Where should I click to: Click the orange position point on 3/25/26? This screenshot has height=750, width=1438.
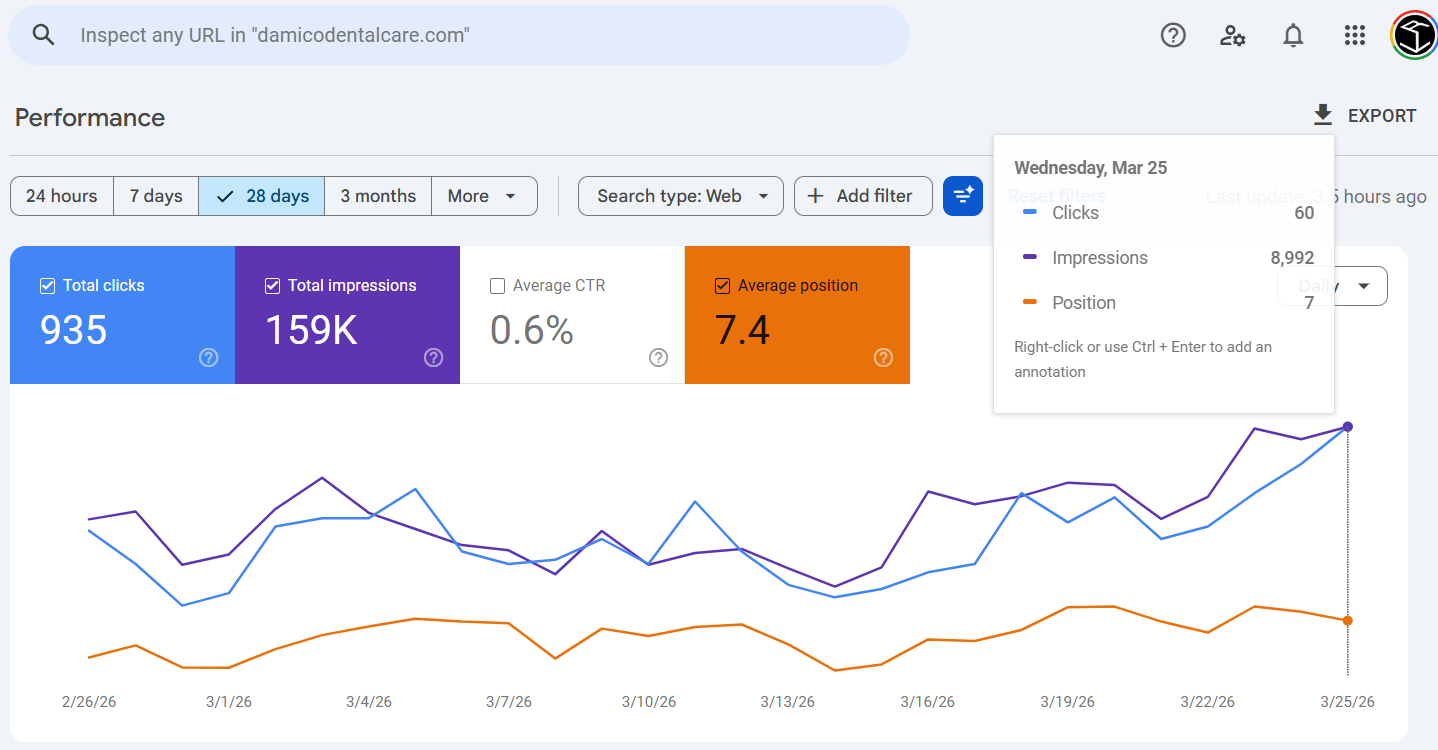[1347, 621]
